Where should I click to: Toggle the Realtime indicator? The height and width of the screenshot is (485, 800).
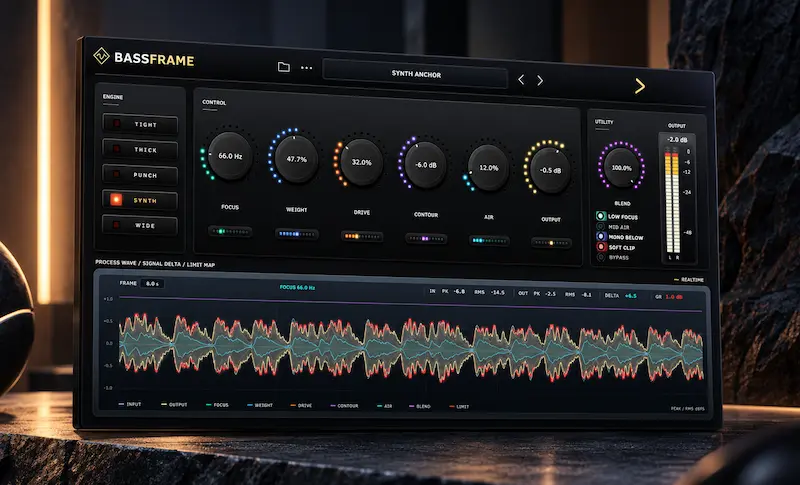(x=689, y=279)
